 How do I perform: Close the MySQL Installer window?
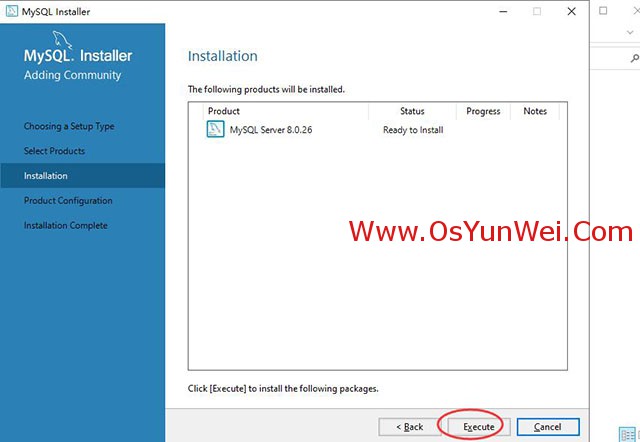(571, 11)
